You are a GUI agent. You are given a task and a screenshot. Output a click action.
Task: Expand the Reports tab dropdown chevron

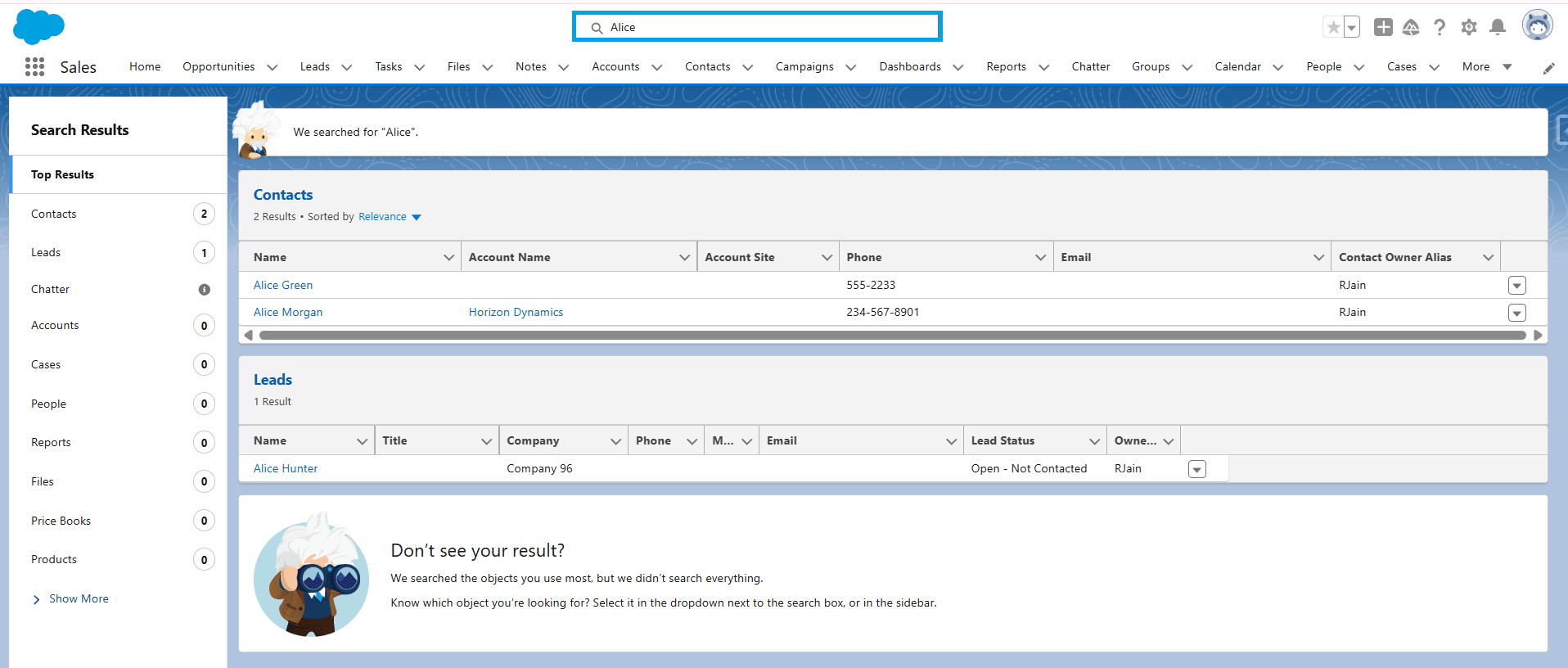1044,67
